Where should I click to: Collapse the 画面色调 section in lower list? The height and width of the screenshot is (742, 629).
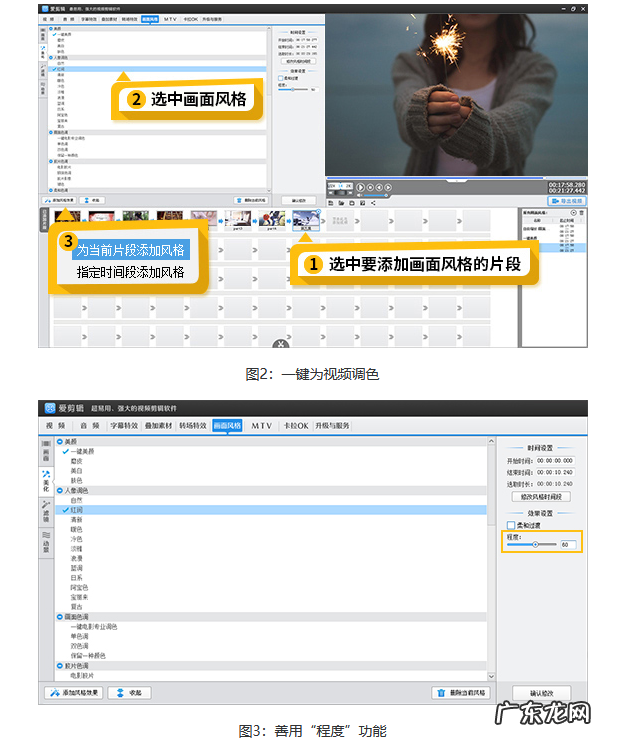point(60,617)
